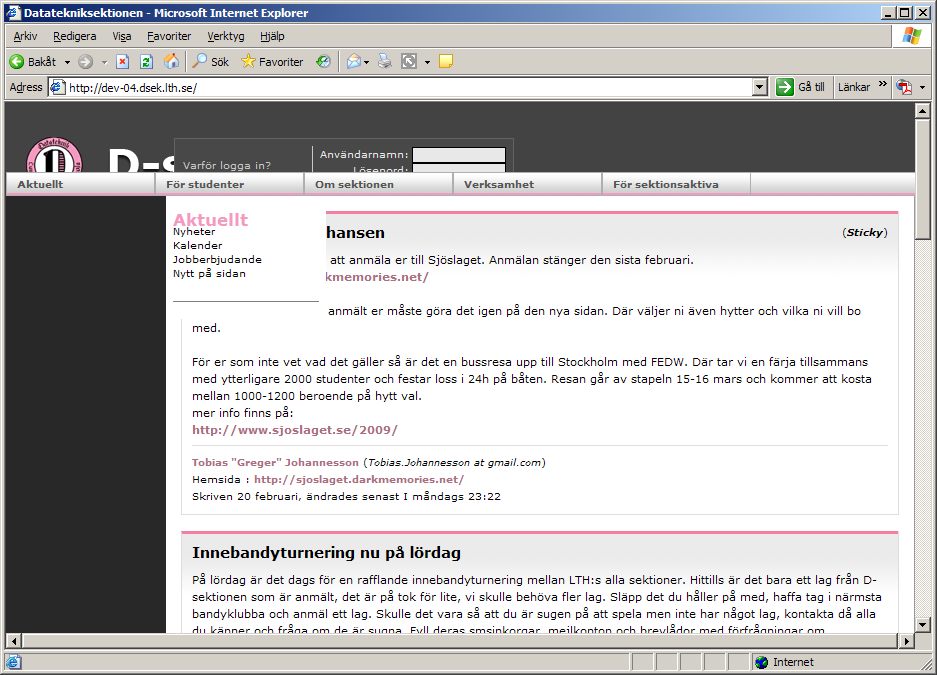
Task: Click the Mail envelope icon
Action: click(354, 62)
